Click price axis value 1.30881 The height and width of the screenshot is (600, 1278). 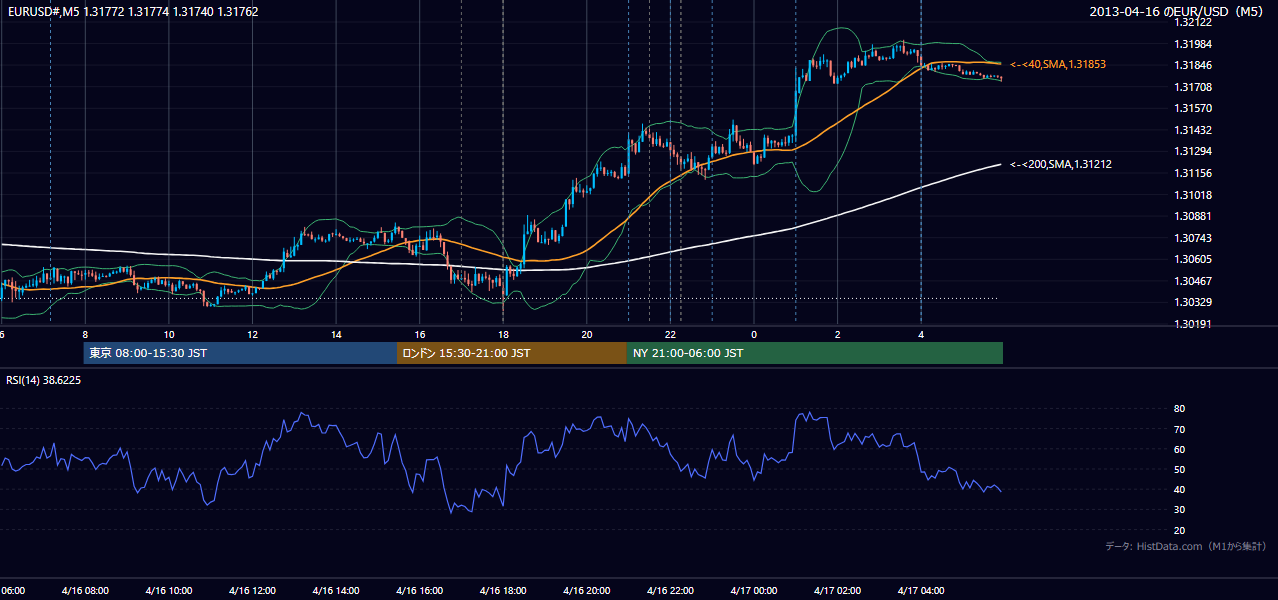(1193, 216)
